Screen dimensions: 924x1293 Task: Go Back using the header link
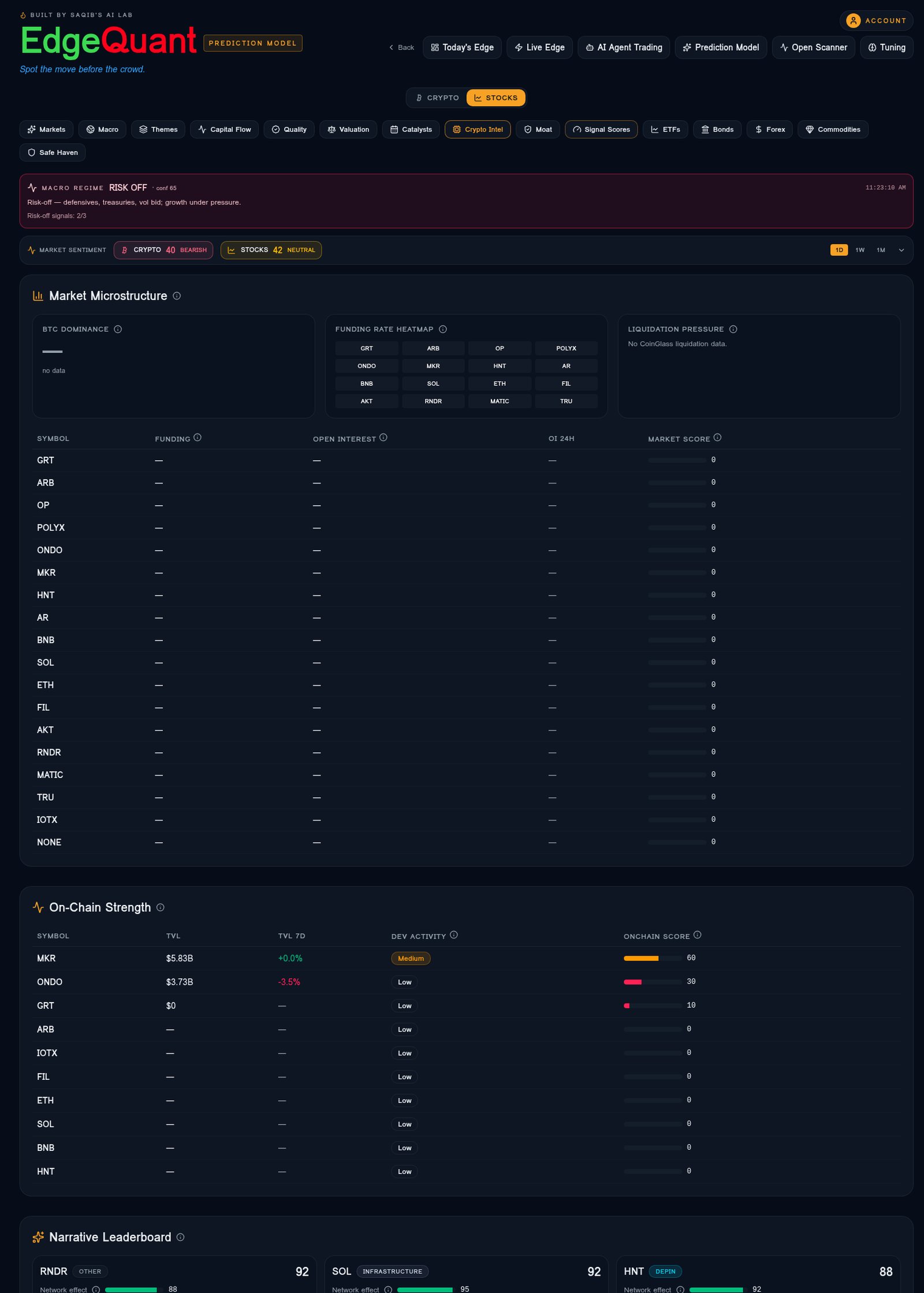tap(401, 47)
